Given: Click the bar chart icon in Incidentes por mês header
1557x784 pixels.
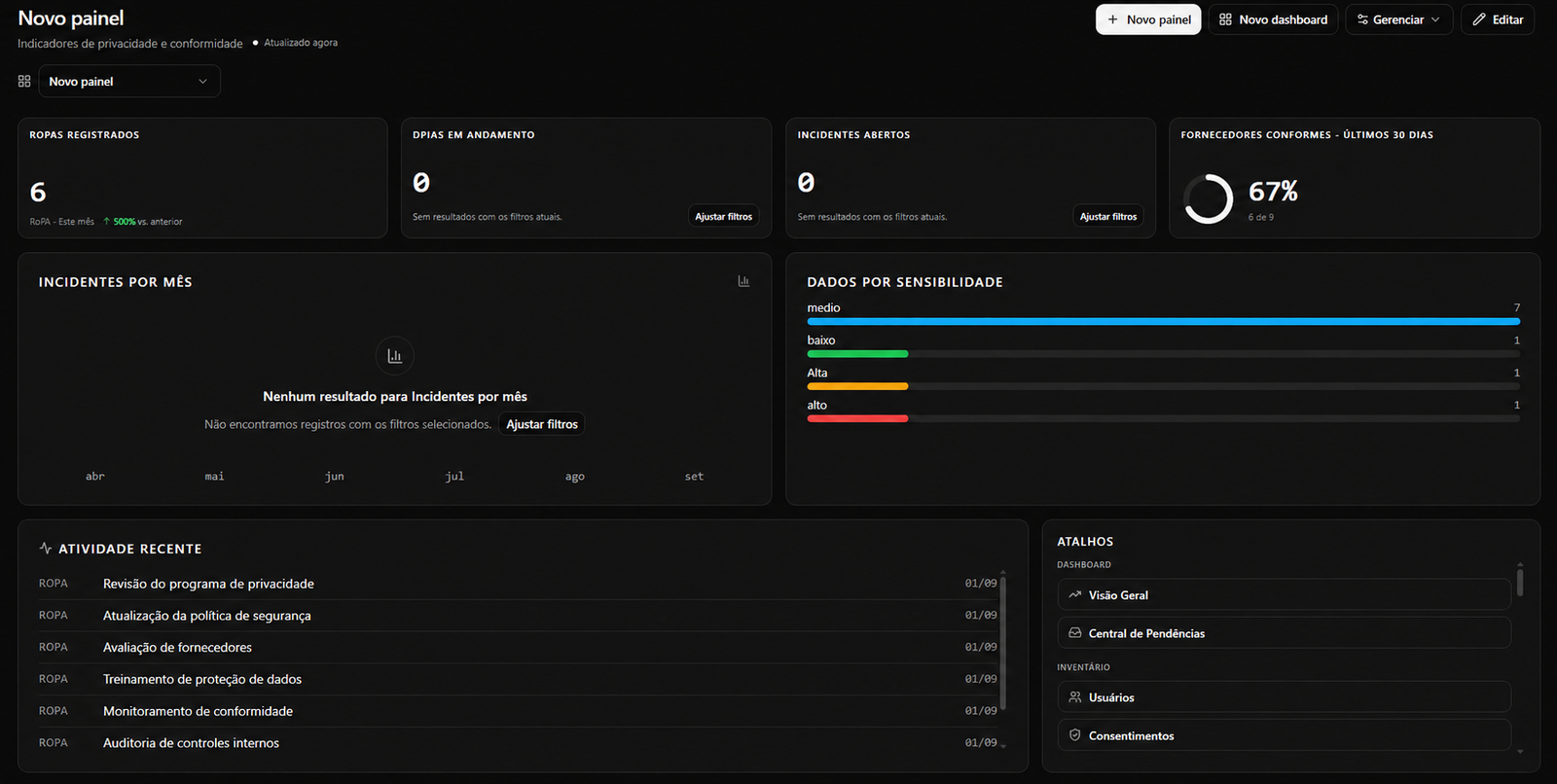Looking at the screenshot, I should [743, 281].
